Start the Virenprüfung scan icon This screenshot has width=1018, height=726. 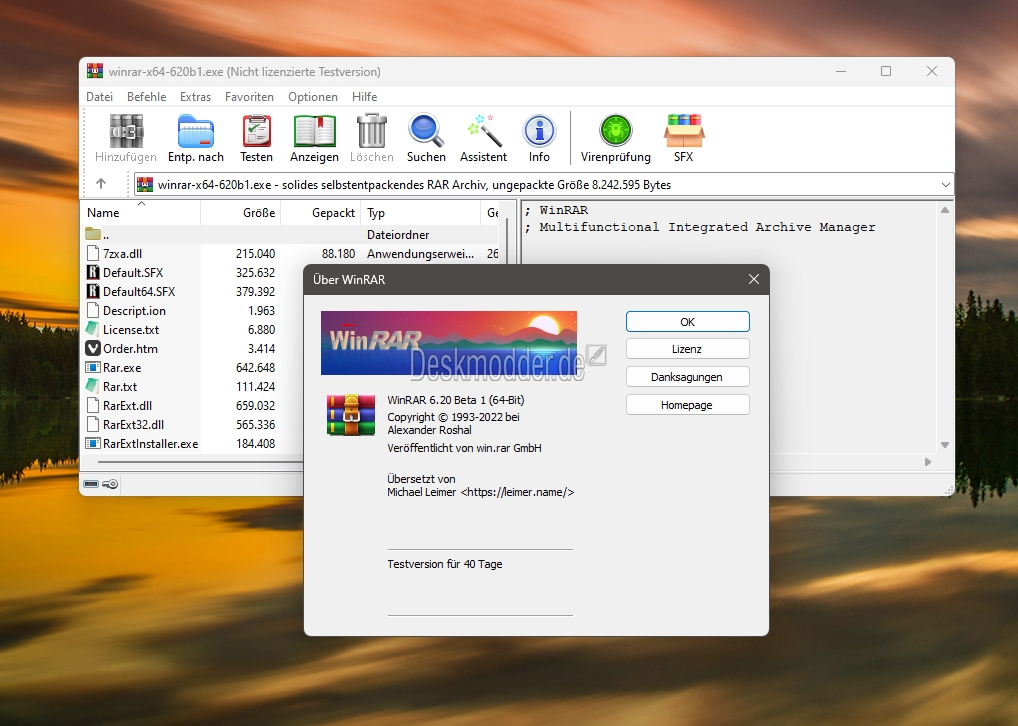click(x=615, y=132)
